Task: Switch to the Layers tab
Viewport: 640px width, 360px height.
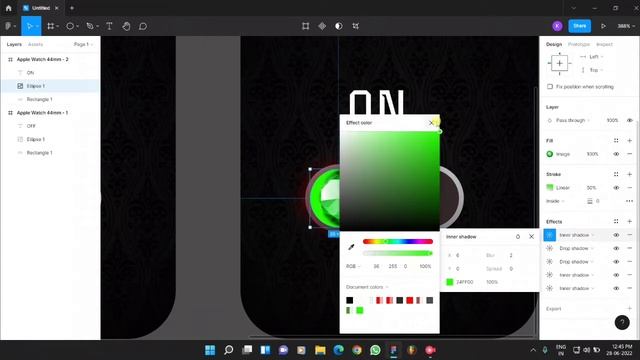Action: pos(14,44)
